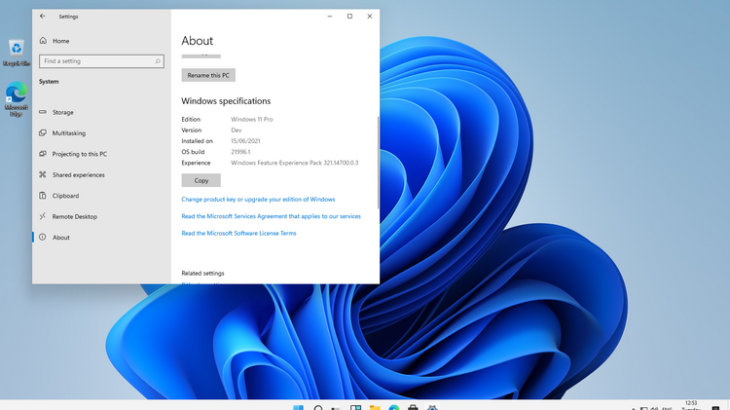
Task: Click the 'Windows 11 Pro' edition value
Action: click(x=252, y=120)
